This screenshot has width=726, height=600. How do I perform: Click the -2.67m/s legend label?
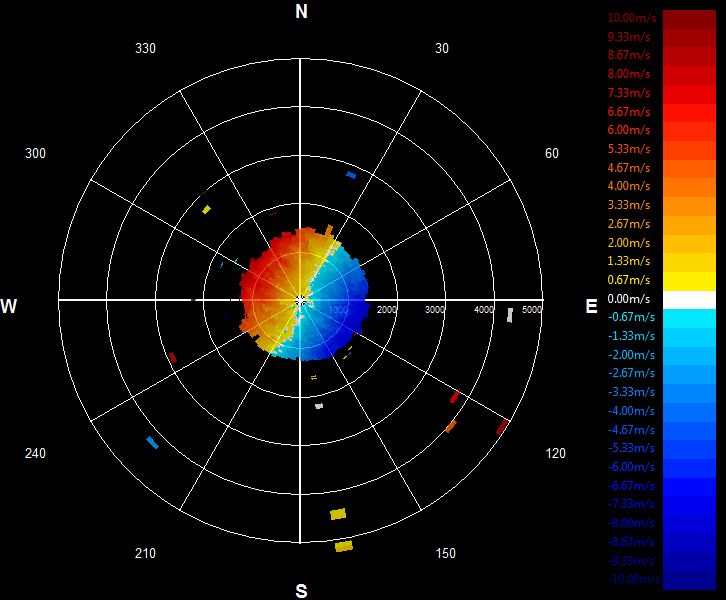[631, 373]
